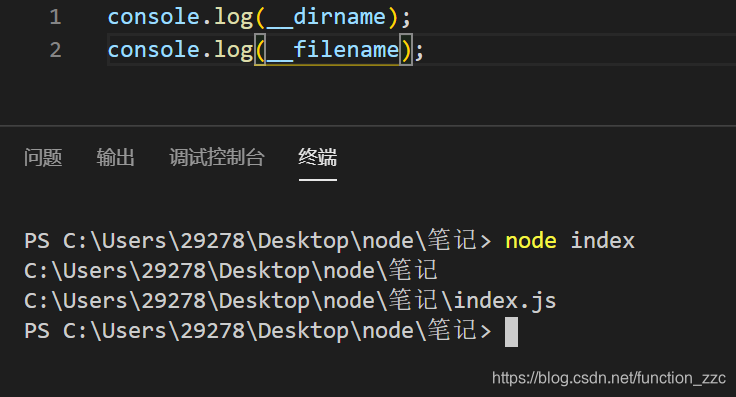Select the 调试控制台 tab
This screenshot has height=397, width=736.
click(x=217, y=157)
